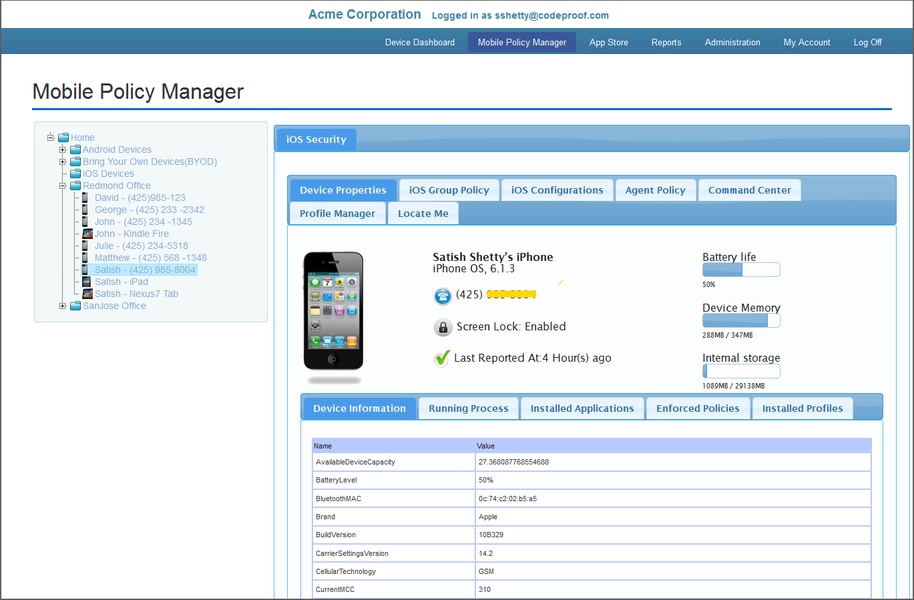
Task: Click the Battery life progress bar
Action: 741,269
